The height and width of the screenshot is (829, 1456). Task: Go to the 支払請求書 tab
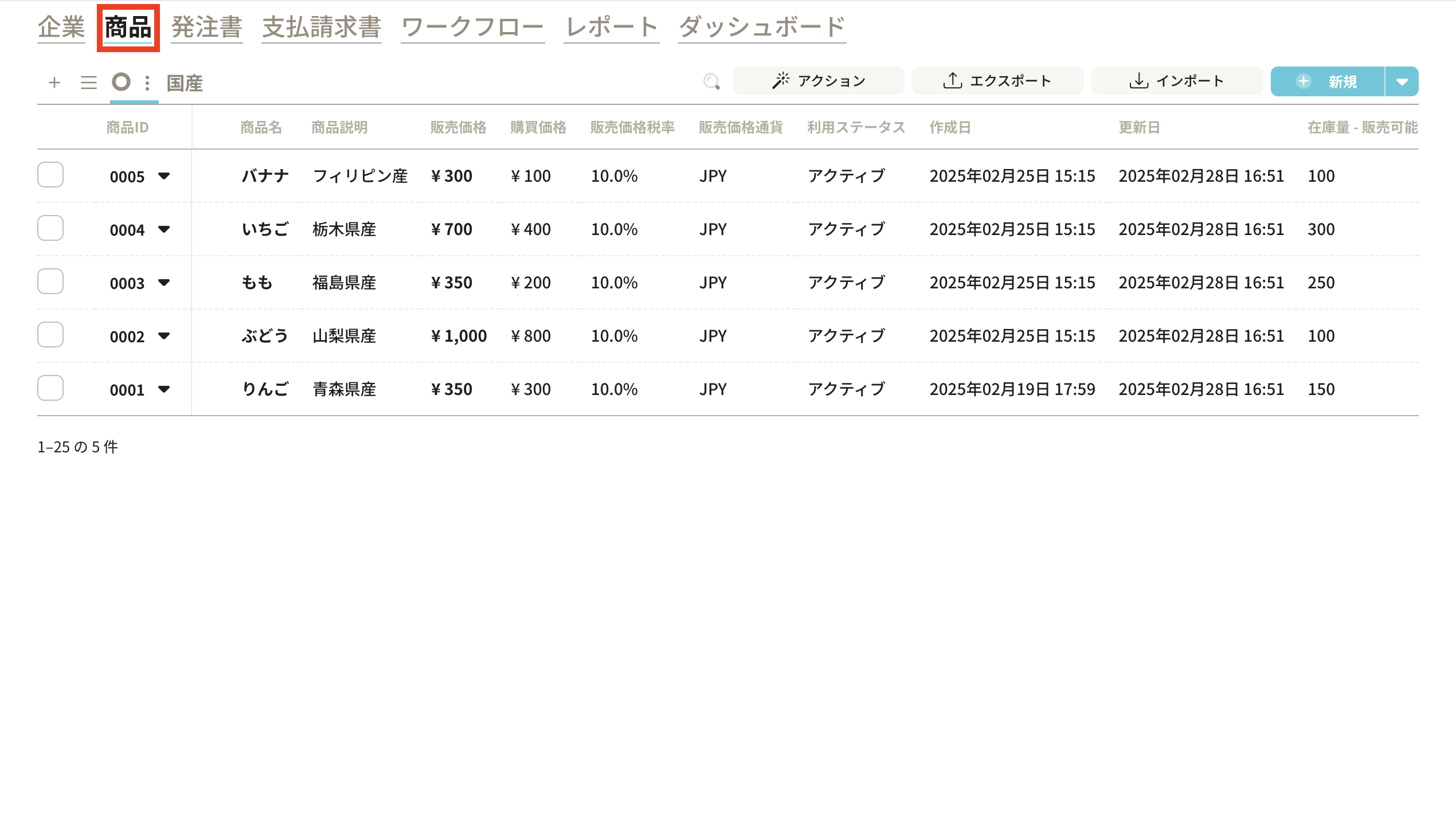322,27
